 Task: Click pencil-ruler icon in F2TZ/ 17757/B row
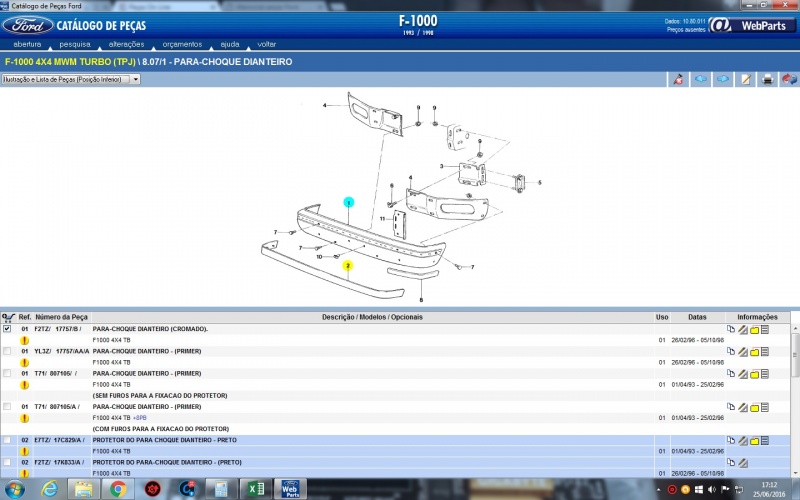743,330
